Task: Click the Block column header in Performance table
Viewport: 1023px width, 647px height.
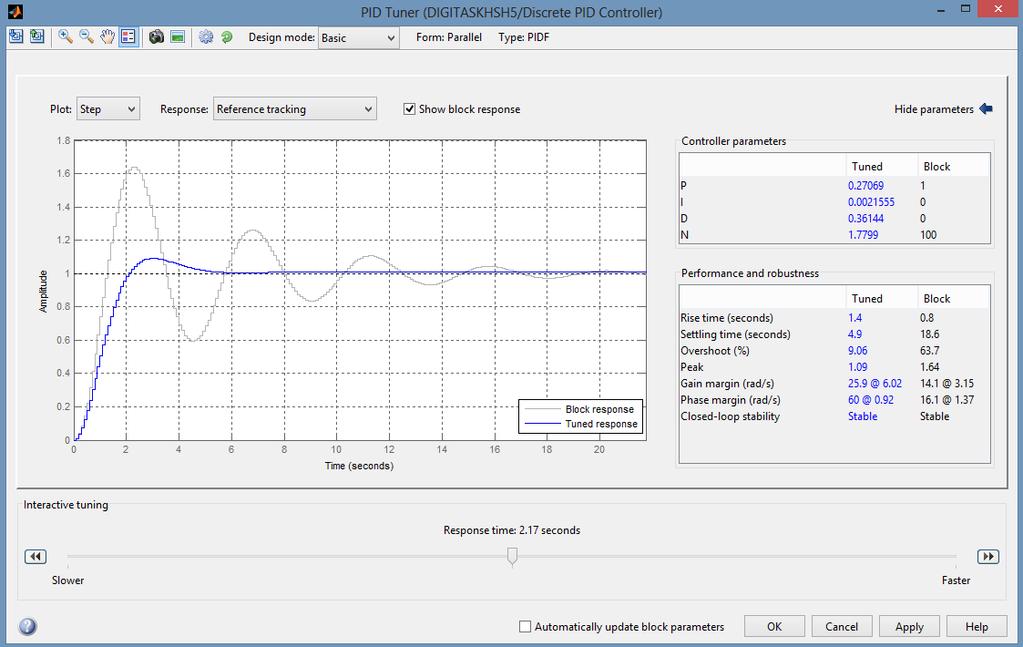Action: 937,299
